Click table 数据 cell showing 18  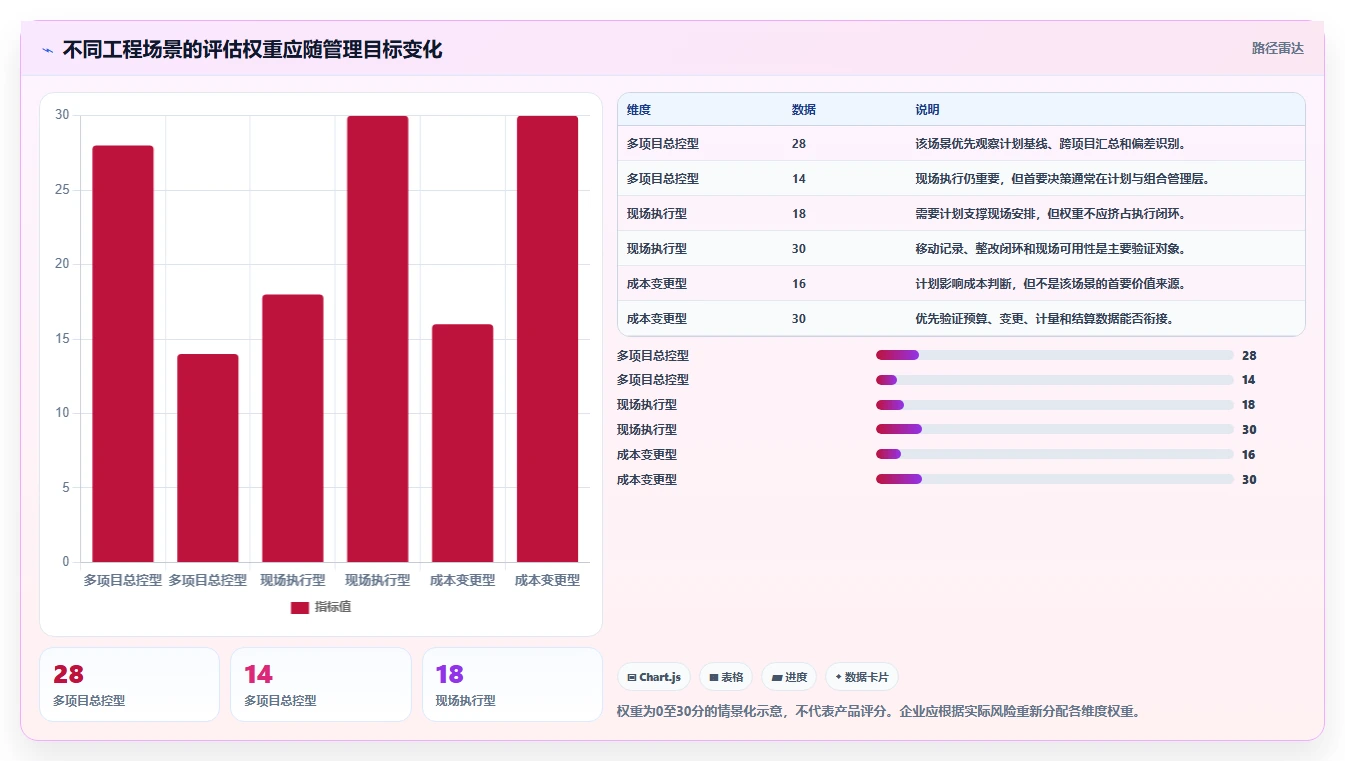(798, 214)
